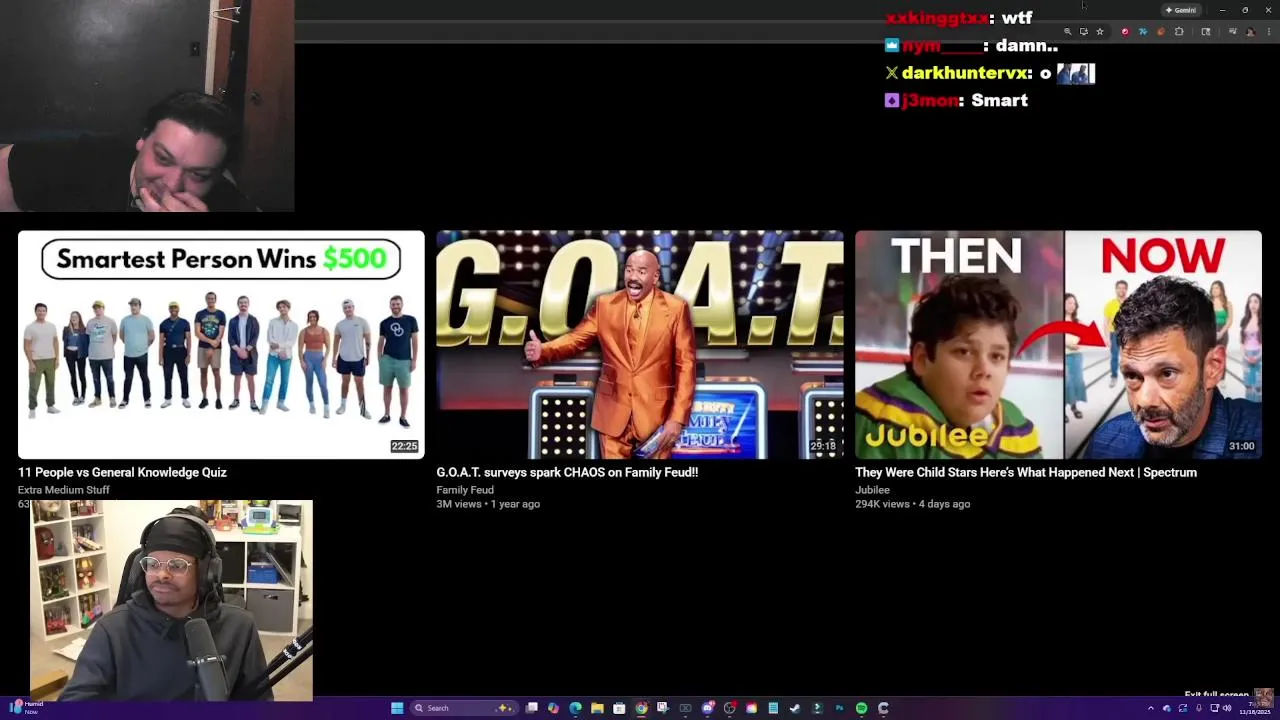Open the Windows Start menu
Viewport: 1280px width, 720px height.
(397, 708)
